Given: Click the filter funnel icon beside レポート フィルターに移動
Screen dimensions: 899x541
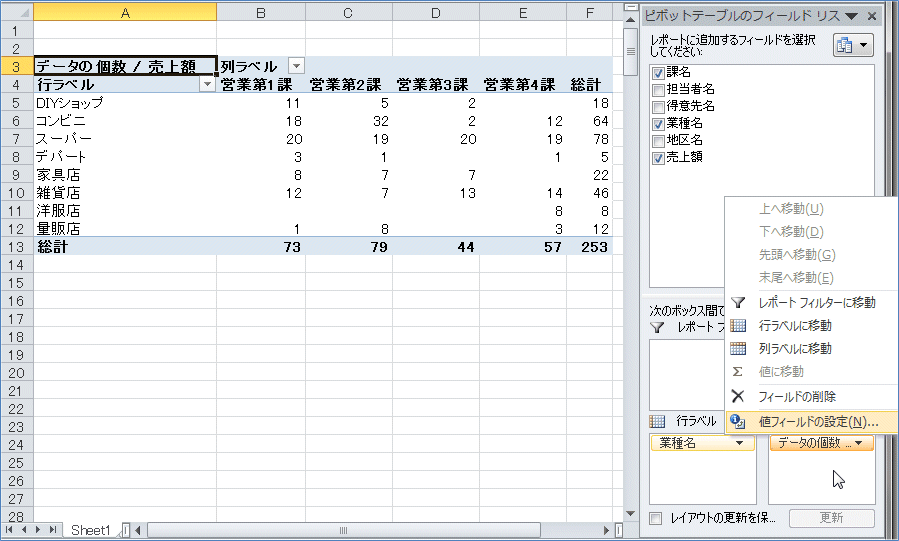Looking at the screenshot, I should point(738,303).
